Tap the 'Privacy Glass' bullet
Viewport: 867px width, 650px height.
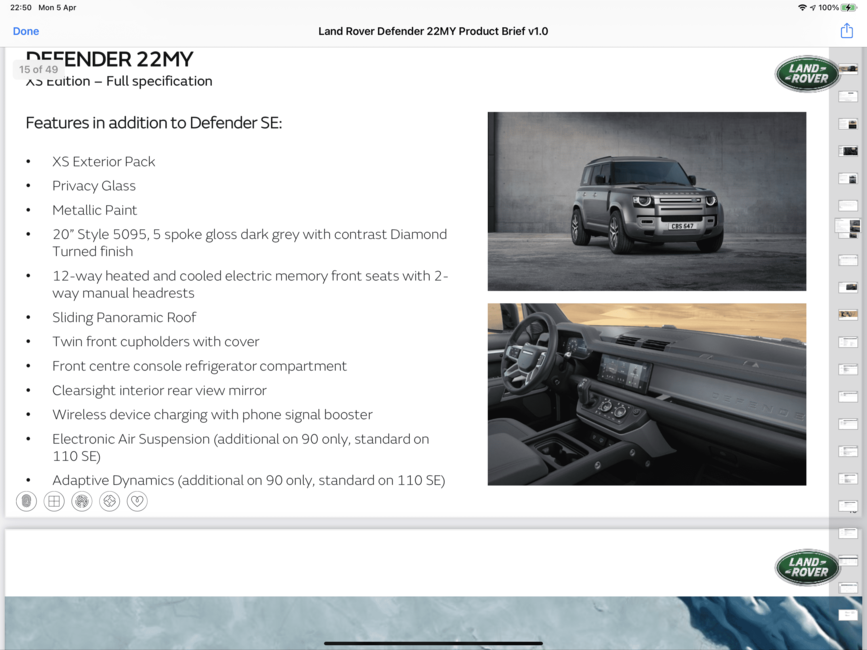tap(94, 186)
